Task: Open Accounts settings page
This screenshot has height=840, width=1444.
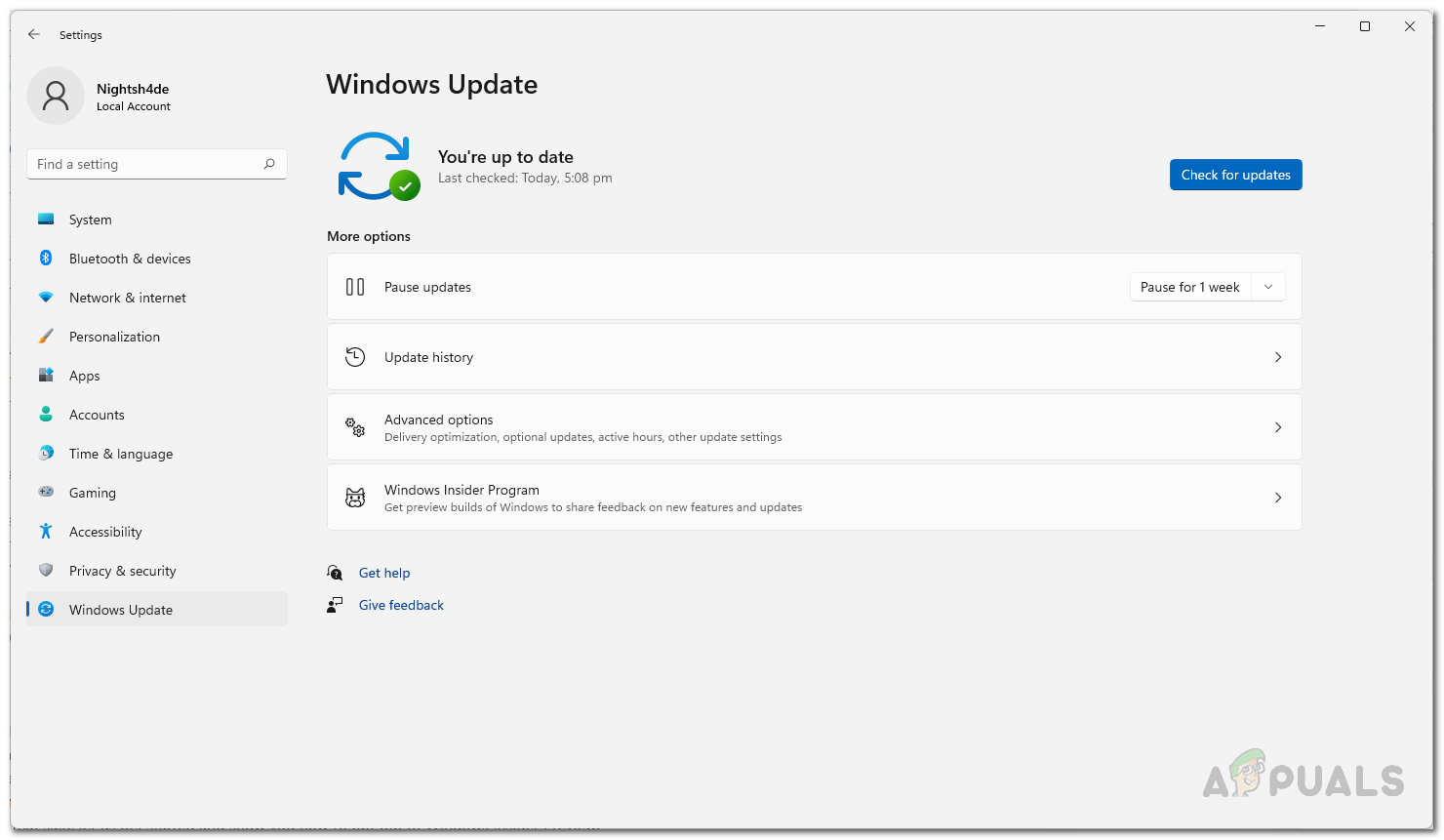Action: tap(157, 415)
